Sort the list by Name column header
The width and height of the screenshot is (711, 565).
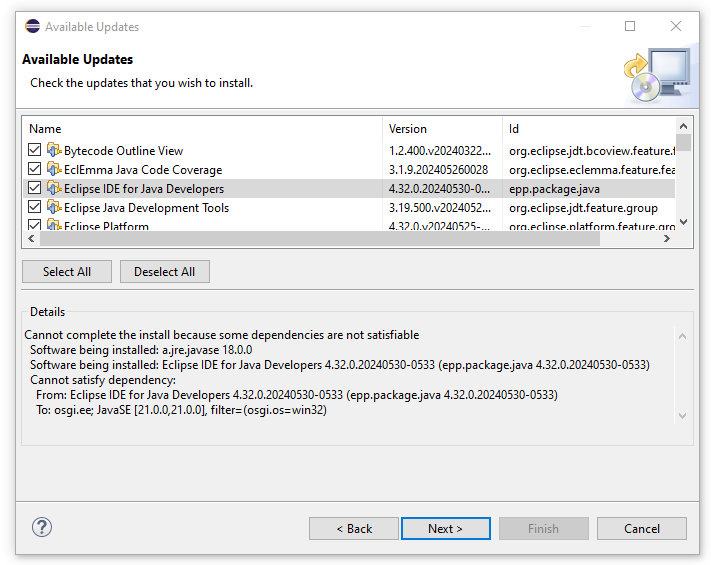200,129
